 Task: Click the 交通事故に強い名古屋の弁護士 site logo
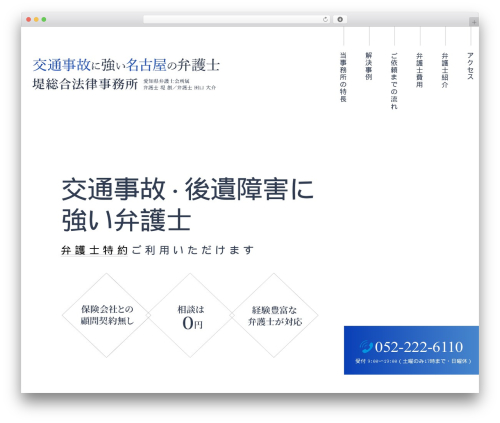tap(126, 65)
